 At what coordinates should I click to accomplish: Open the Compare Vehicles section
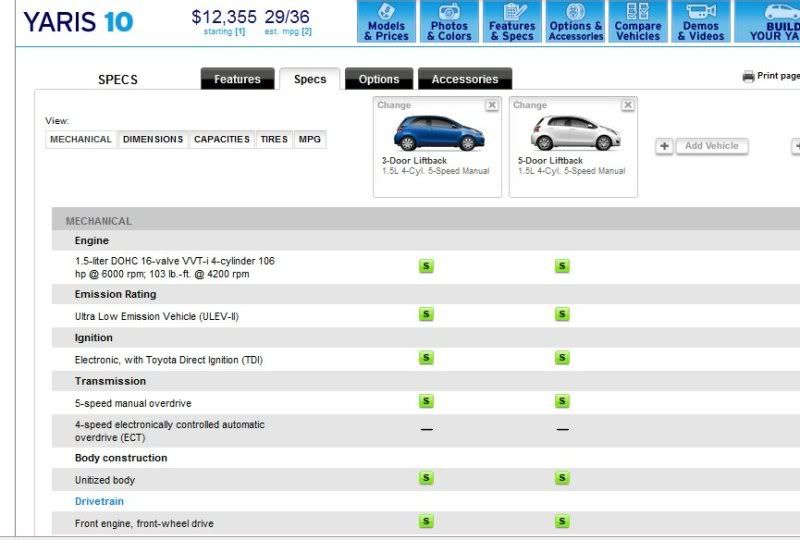[x=638, y=21]
